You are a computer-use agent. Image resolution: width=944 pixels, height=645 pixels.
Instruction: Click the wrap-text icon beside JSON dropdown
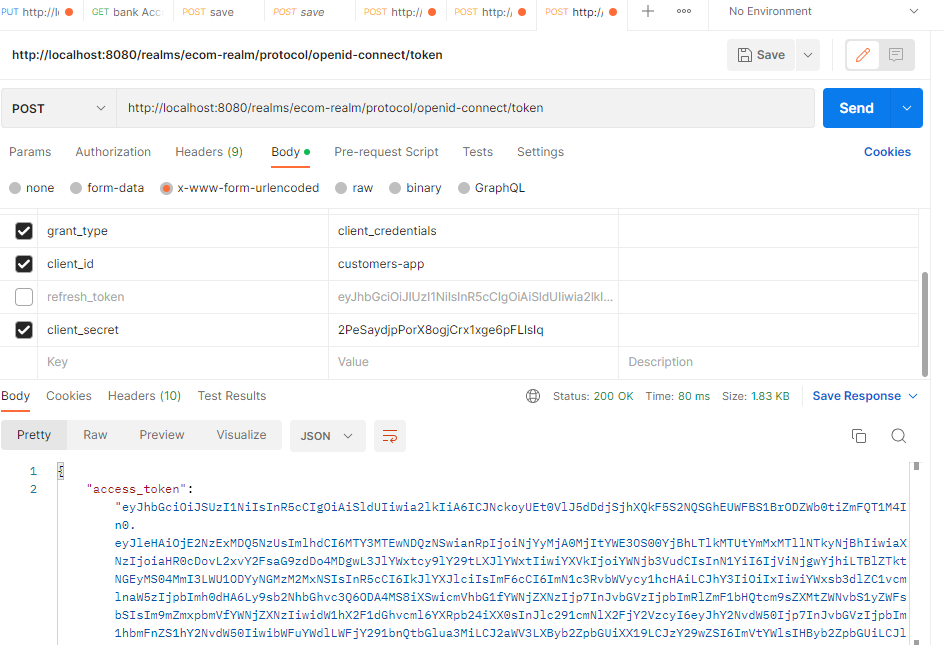389,435
